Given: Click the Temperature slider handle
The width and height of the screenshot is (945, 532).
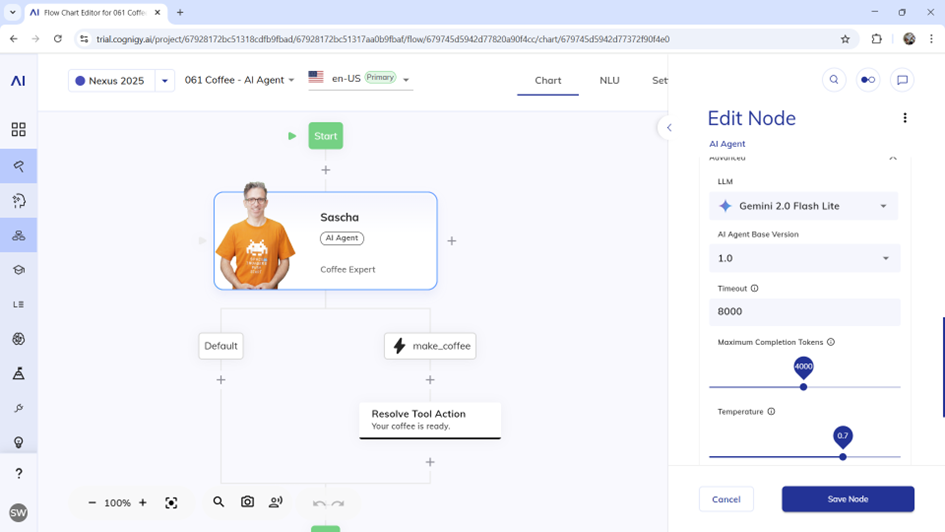Looking at the screenshot, I should pyautogui.click(x=843, y=457).
